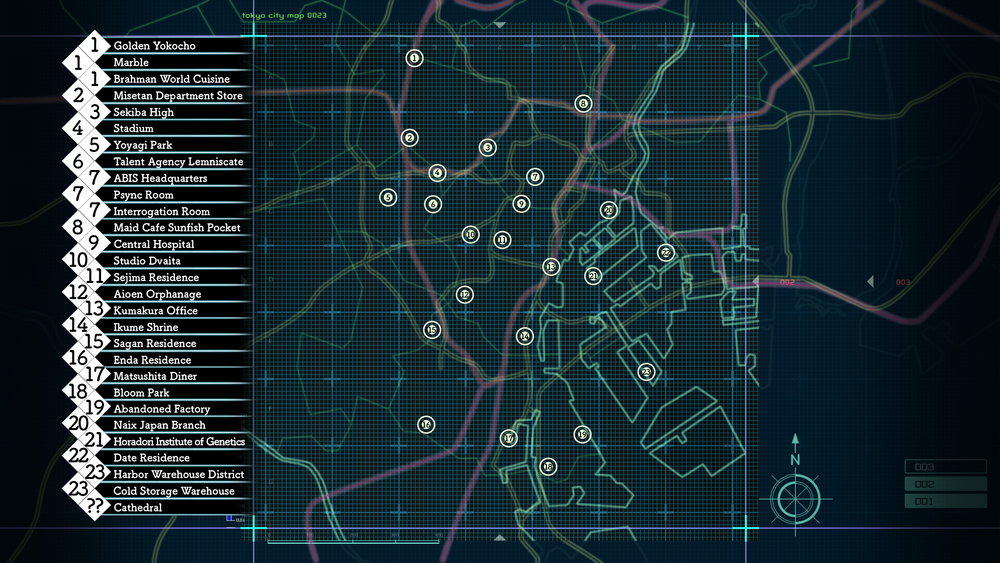The height and width of the screenshot is (563, 1000).
Task: Select 'Aioen Orphanage' legend entry
Action: (x=158, y=294)
